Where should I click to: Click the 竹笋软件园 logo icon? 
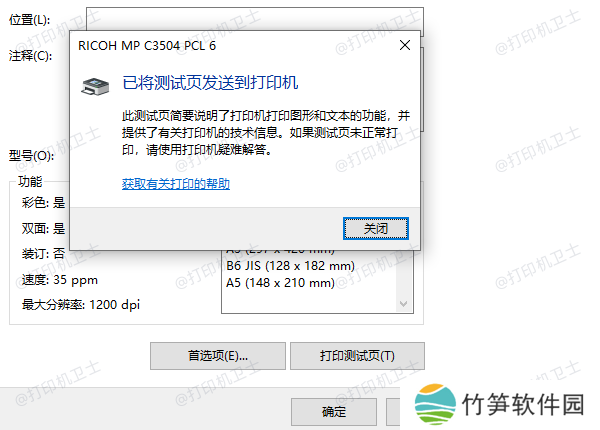[435, 404]
